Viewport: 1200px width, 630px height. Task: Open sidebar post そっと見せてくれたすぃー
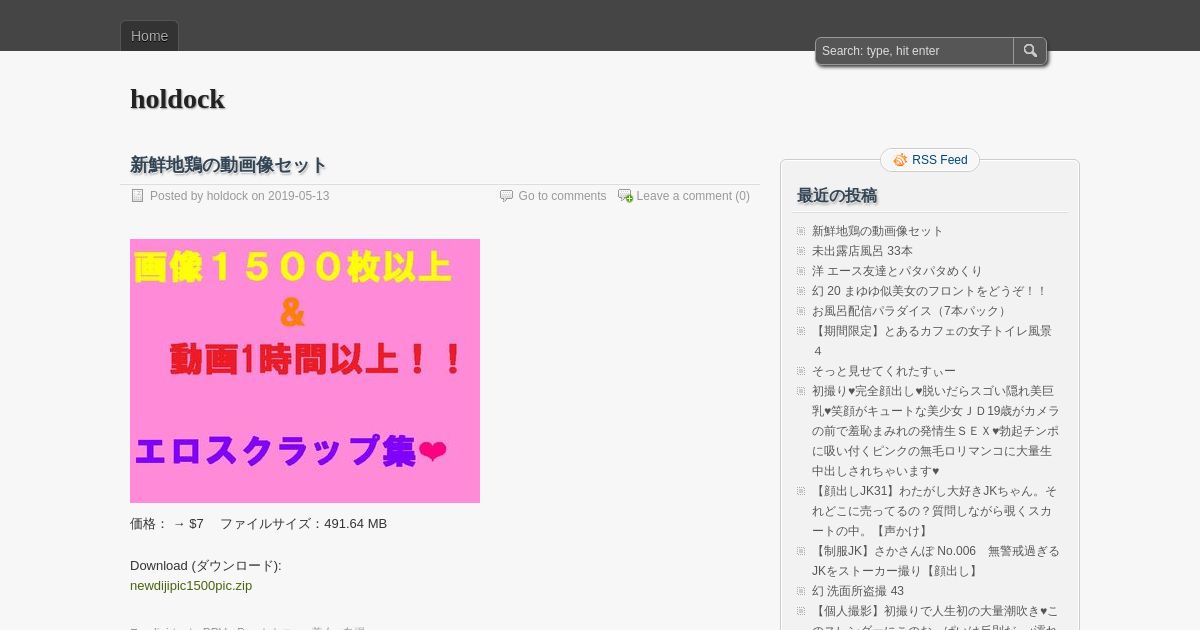point(884,371)
